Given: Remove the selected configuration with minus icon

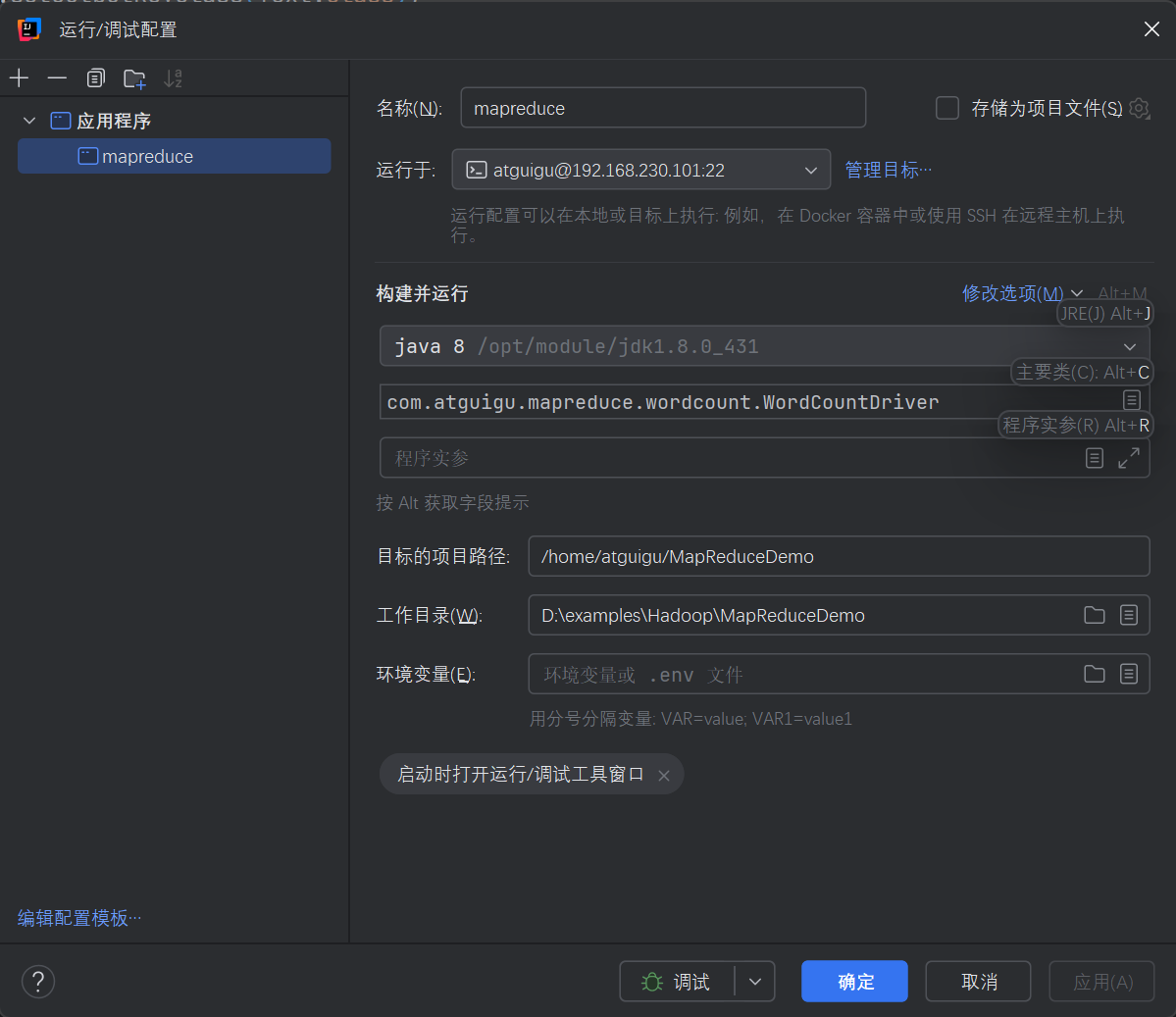Looking at the screenshot, I should (x=57, y=78).
